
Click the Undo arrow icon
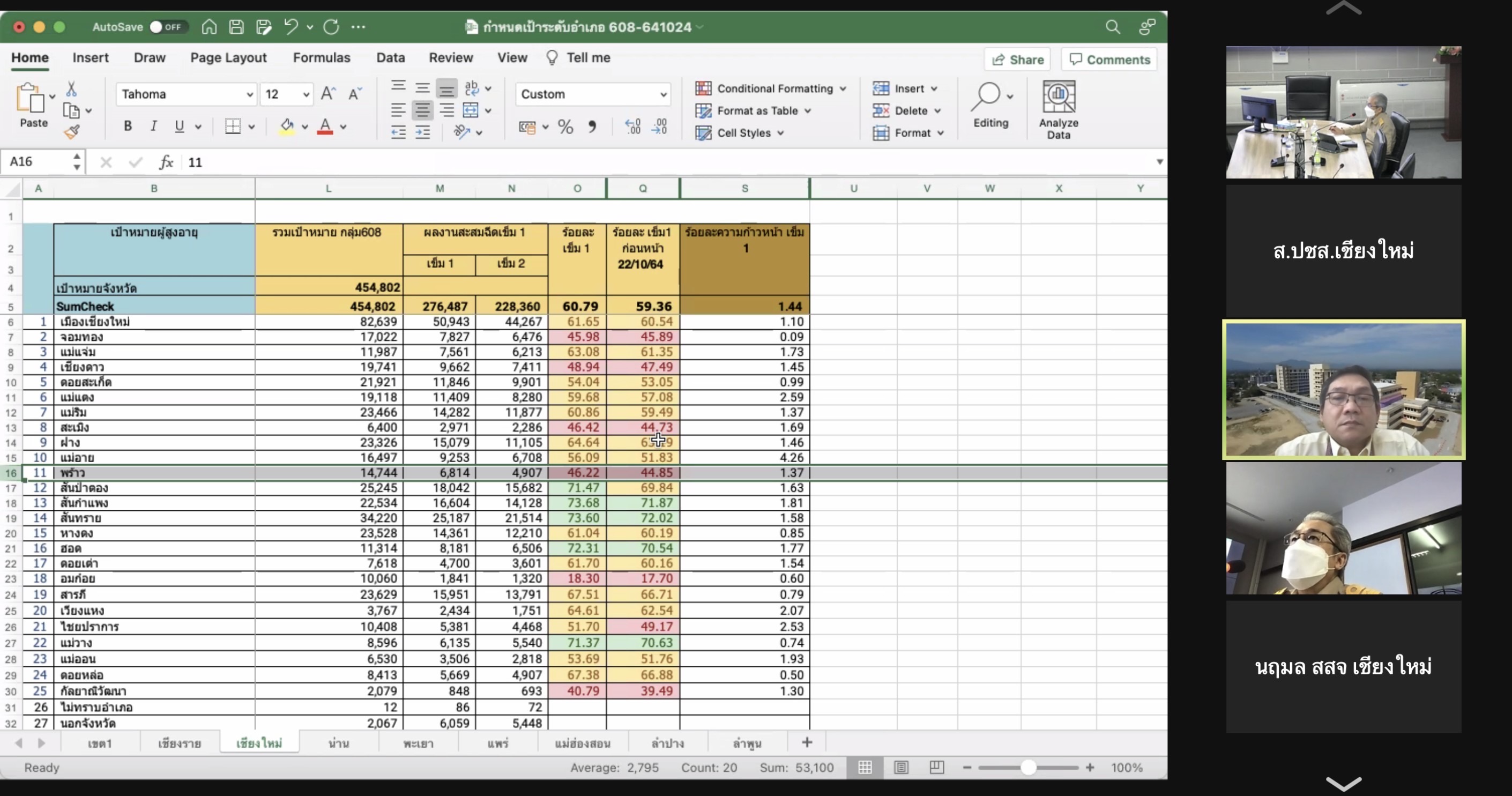(291, 26)
